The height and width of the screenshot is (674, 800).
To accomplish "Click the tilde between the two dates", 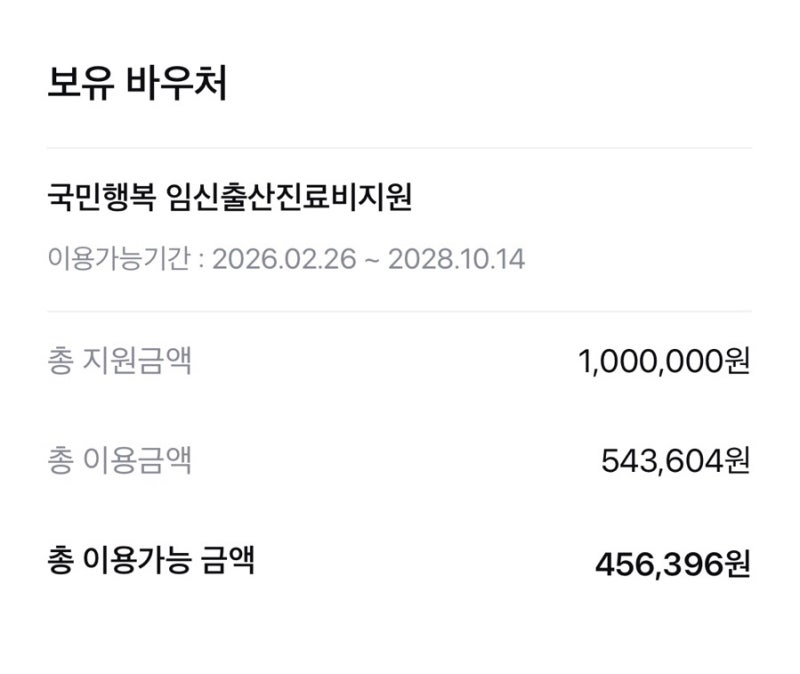I will click(x=372, y=260).
